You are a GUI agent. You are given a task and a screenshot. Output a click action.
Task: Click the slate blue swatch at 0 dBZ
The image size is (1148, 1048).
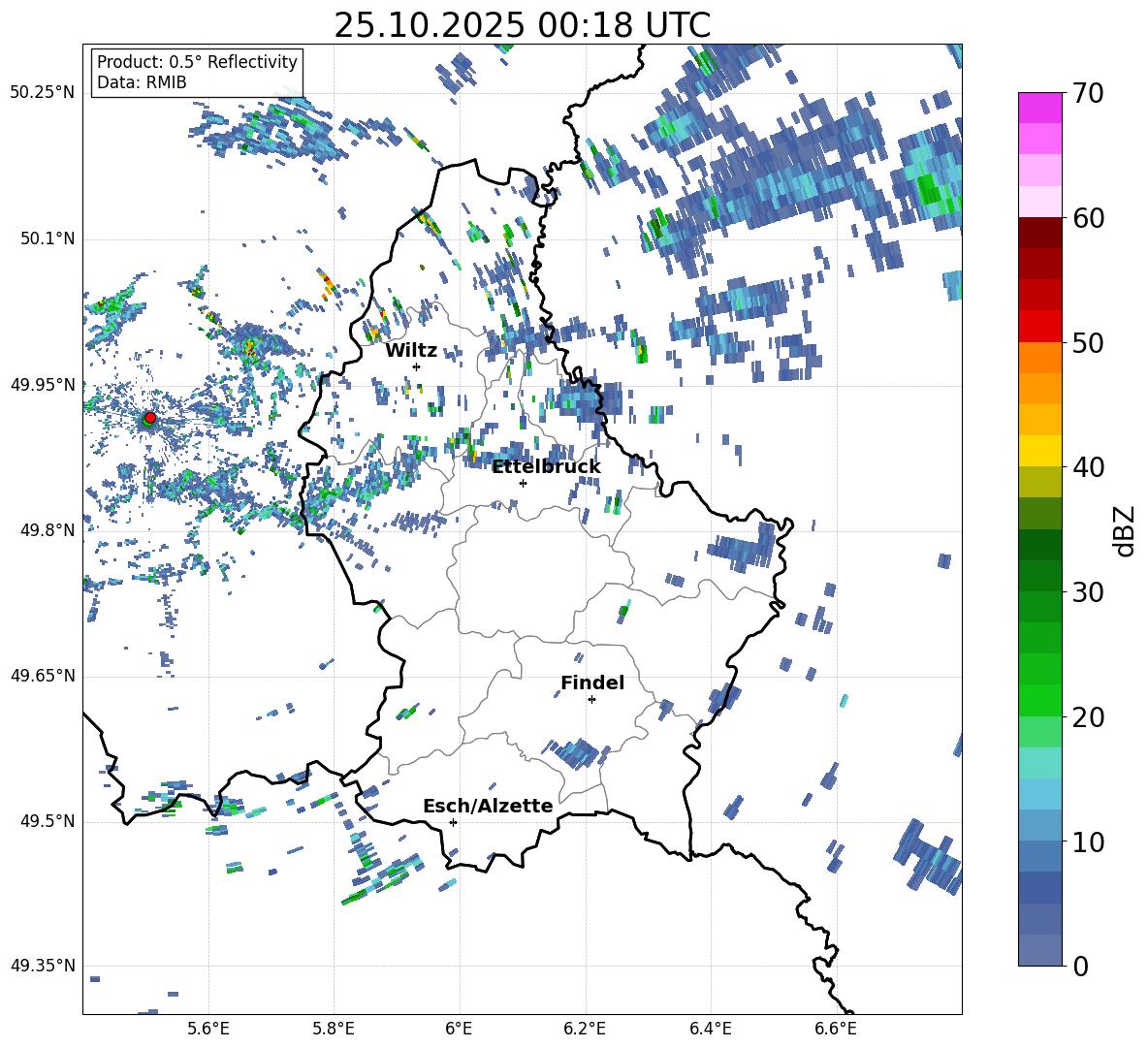pos(1039,950)
